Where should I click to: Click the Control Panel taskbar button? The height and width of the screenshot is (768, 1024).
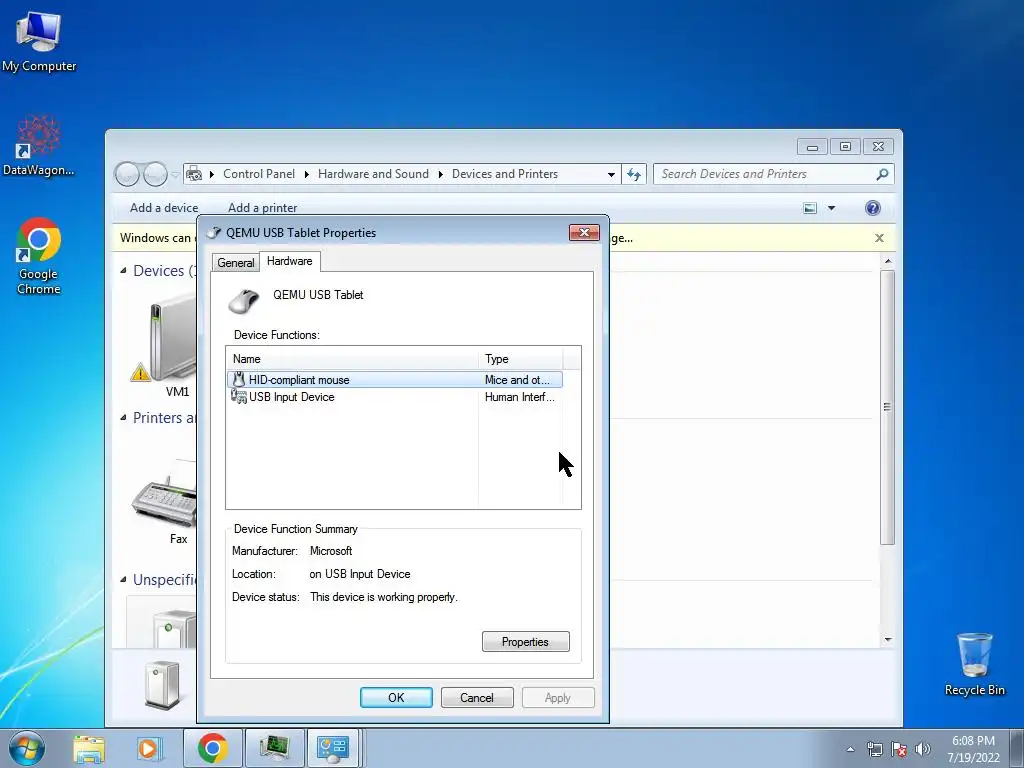pyautogui.click(x=333, y=748)
